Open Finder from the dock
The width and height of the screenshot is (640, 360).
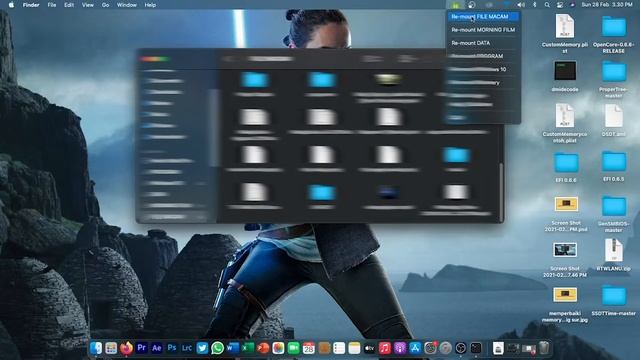(96, 348)
